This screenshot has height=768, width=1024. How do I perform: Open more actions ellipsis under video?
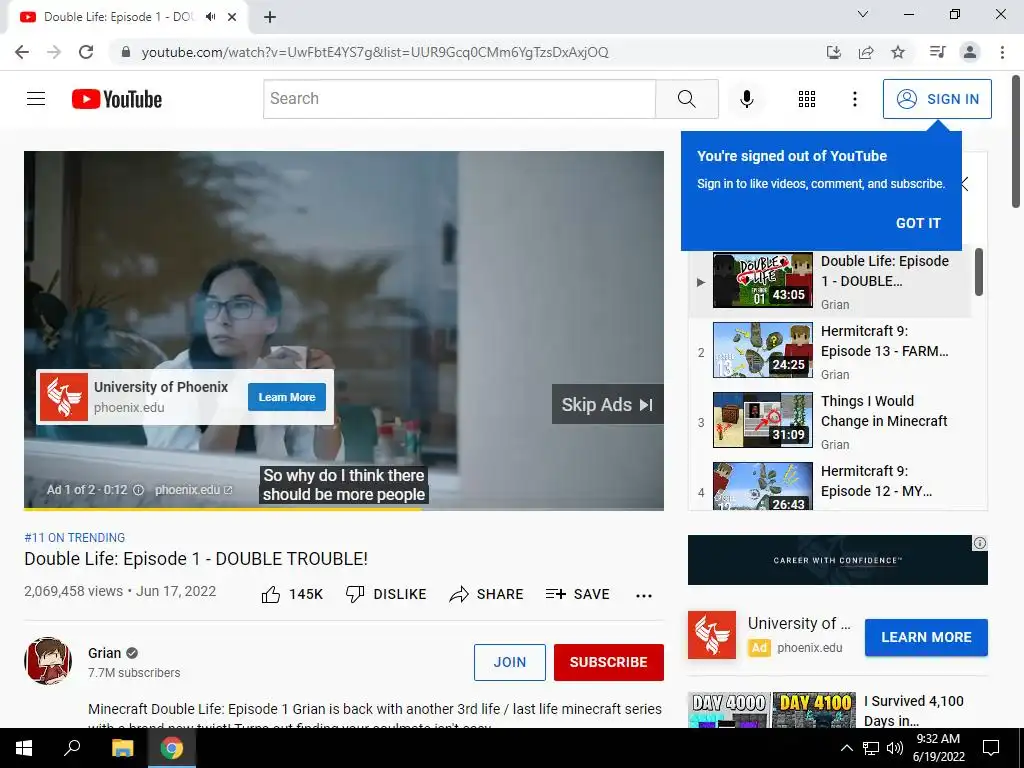pyautogui.click(x=644, y=595)
